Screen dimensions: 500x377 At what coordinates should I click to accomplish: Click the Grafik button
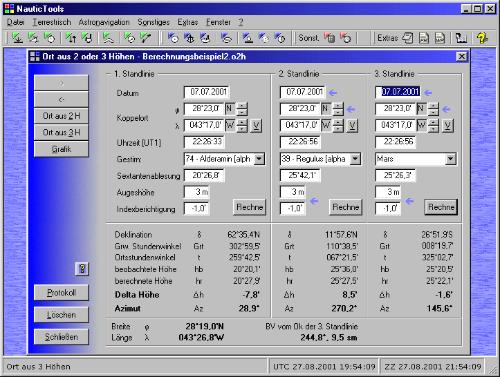pyautogui.click(x=61, y=149)
